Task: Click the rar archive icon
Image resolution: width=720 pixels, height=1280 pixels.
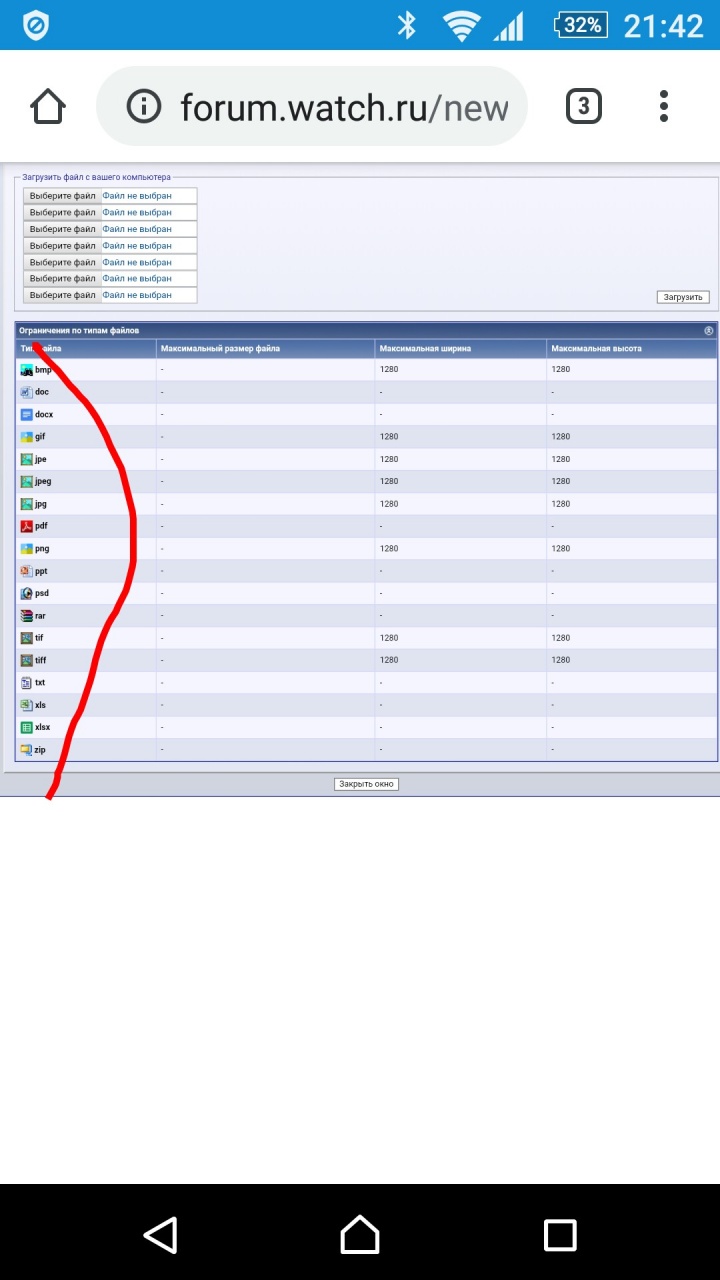Action: tap(27, 616)
